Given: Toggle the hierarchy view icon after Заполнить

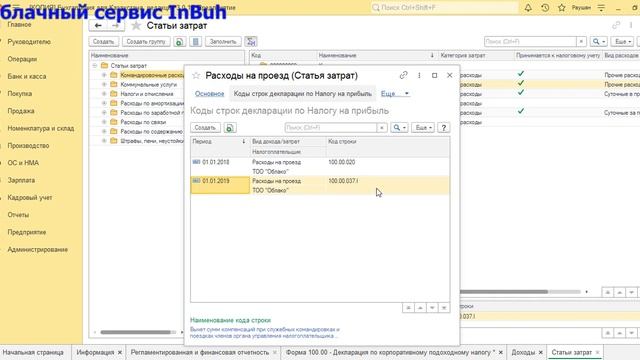Looking at the screenshot, I should 251,42.
